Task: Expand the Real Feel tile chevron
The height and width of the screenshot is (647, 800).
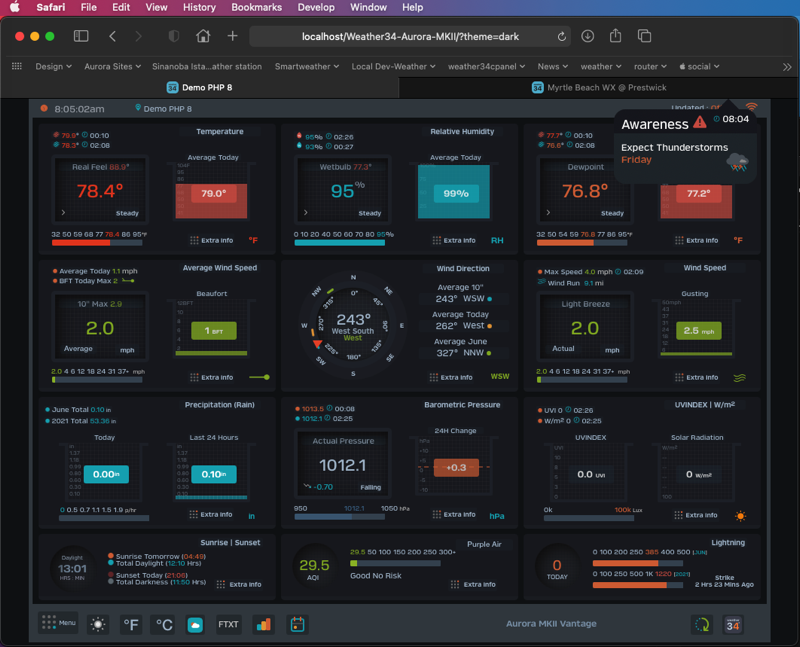Action: point(63,212)
